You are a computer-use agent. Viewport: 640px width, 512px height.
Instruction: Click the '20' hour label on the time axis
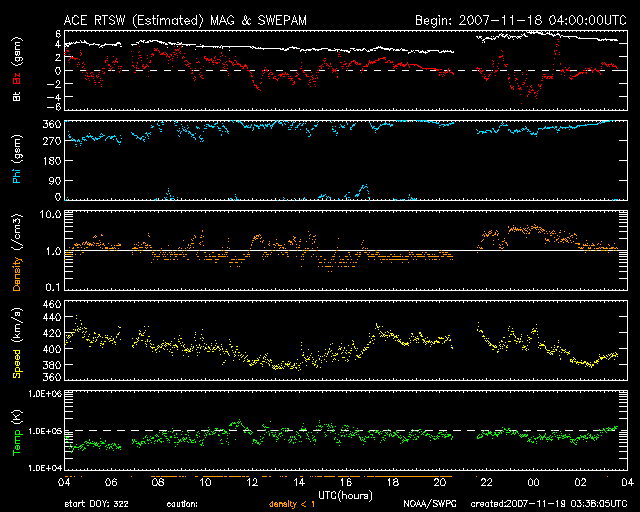pos(440,483)
